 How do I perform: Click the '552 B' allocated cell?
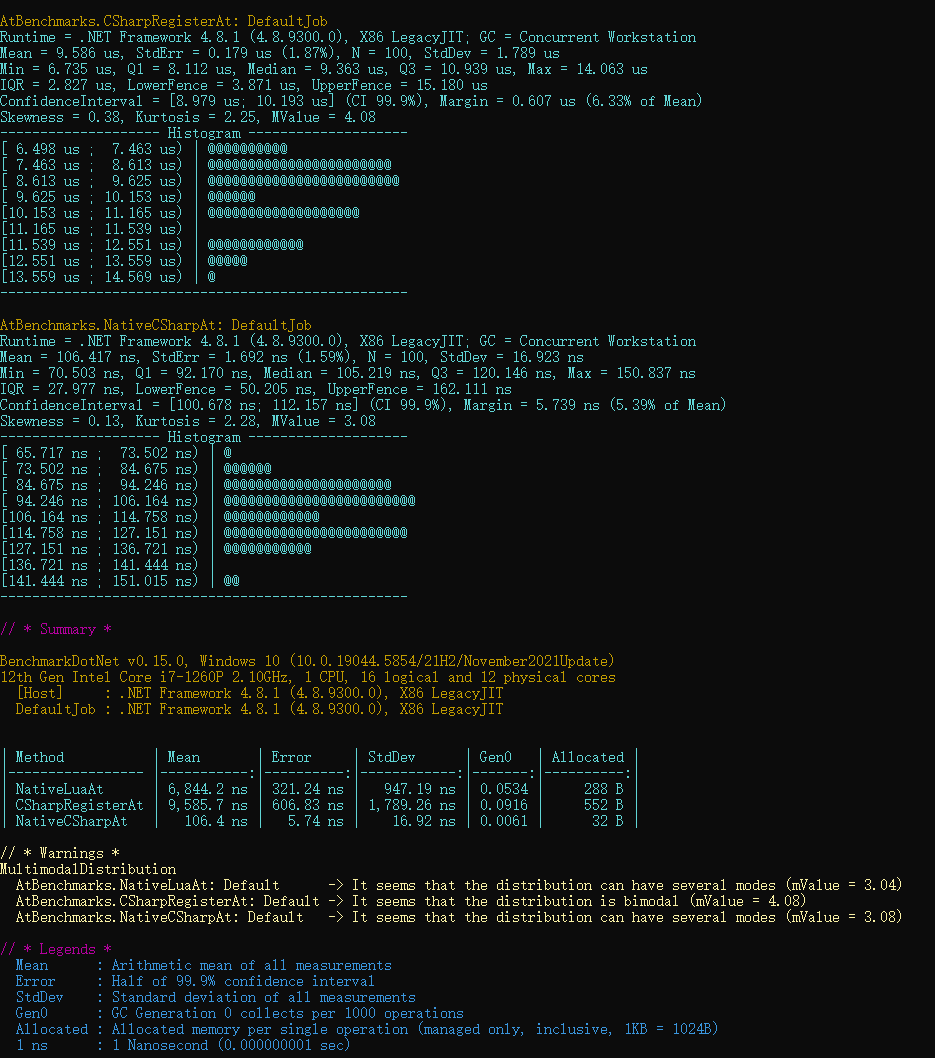[604, 806]
